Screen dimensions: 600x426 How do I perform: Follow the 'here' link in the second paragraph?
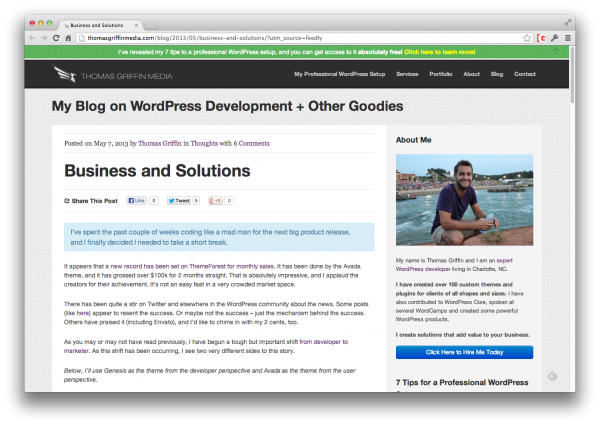point(83,313)
